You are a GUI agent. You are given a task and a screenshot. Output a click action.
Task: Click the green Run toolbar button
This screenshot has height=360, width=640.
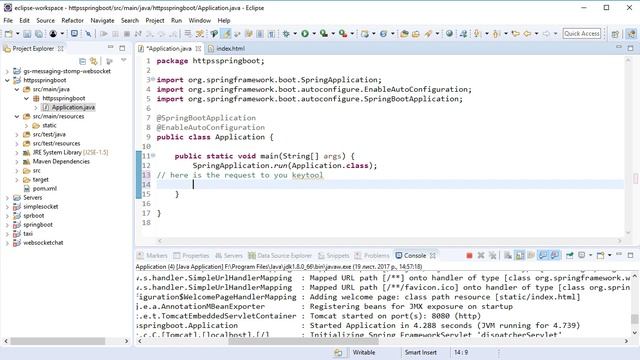point(305,34)
